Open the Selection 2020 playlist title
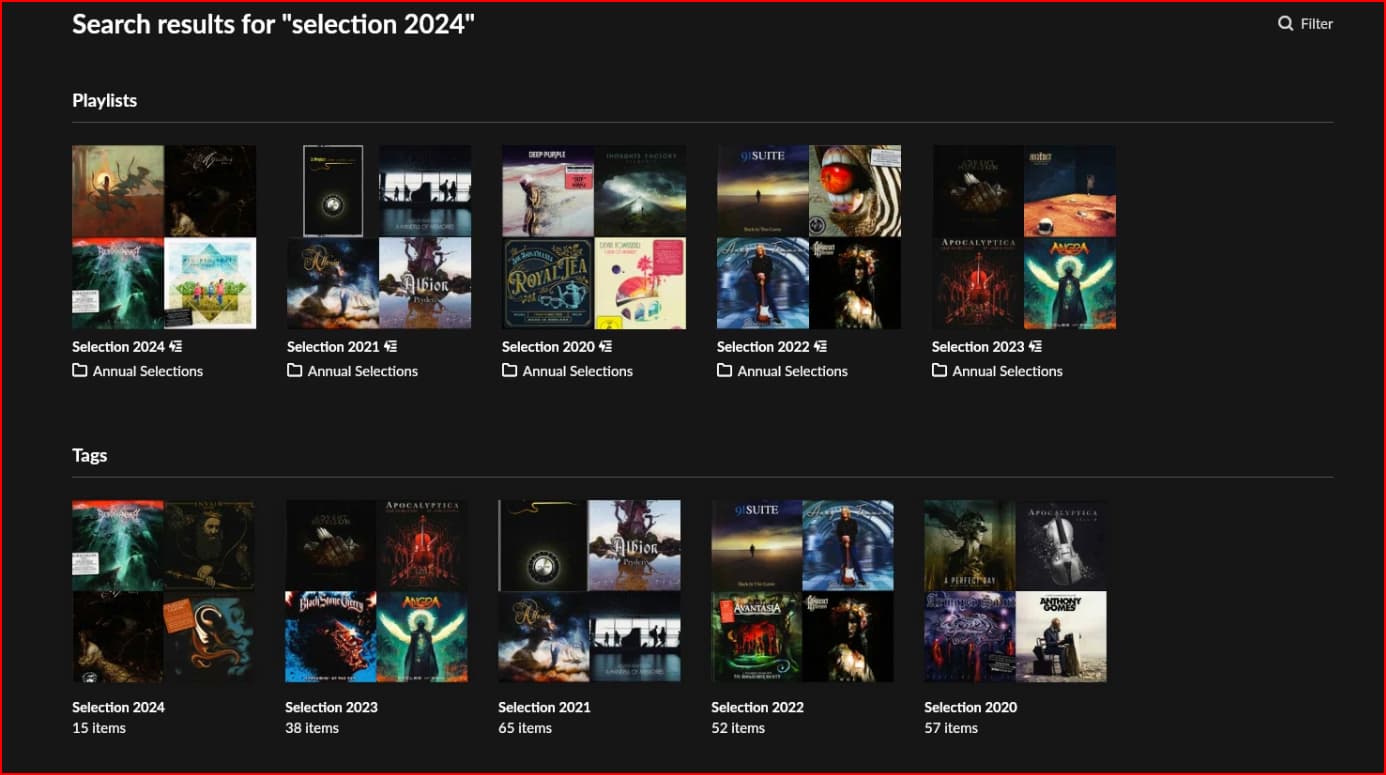1386x775 pixels. tap(548, 347)
